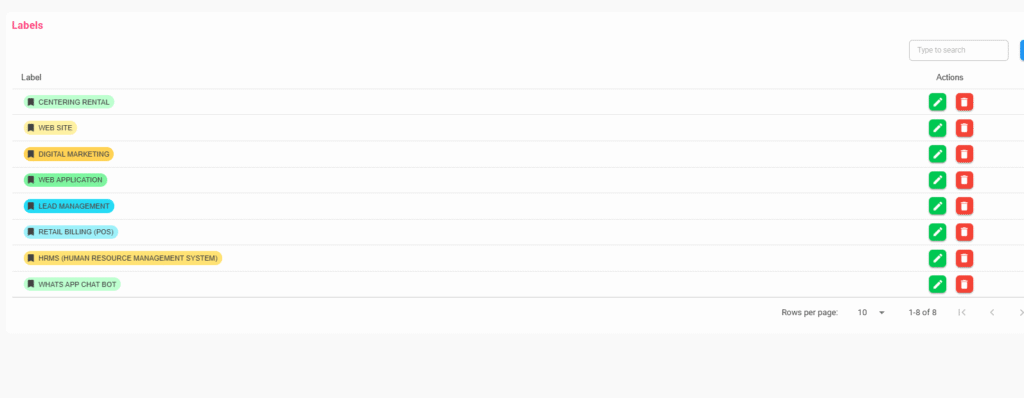Screen dimensions: 1024x398
Task: Edit the HRMS label
Action: (937, 258)
